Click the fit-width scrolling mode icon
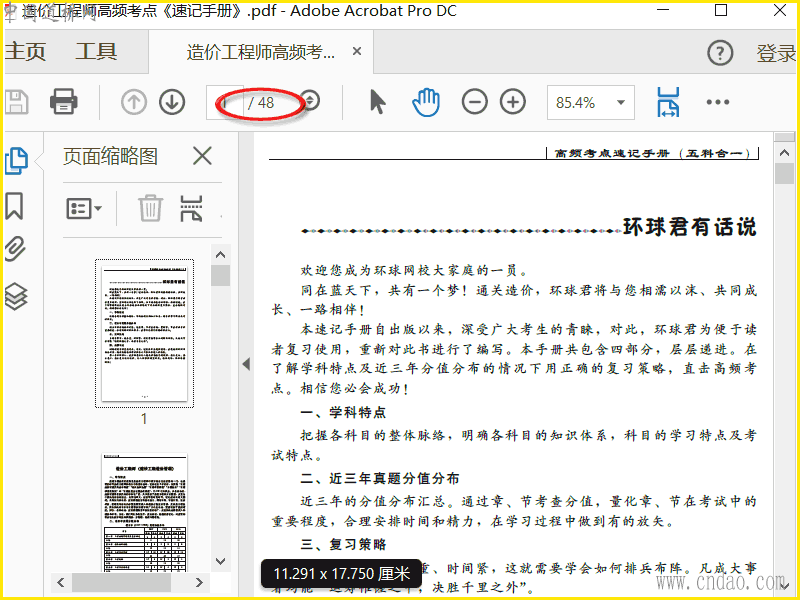The image size is (800, 600). (668, 102)
